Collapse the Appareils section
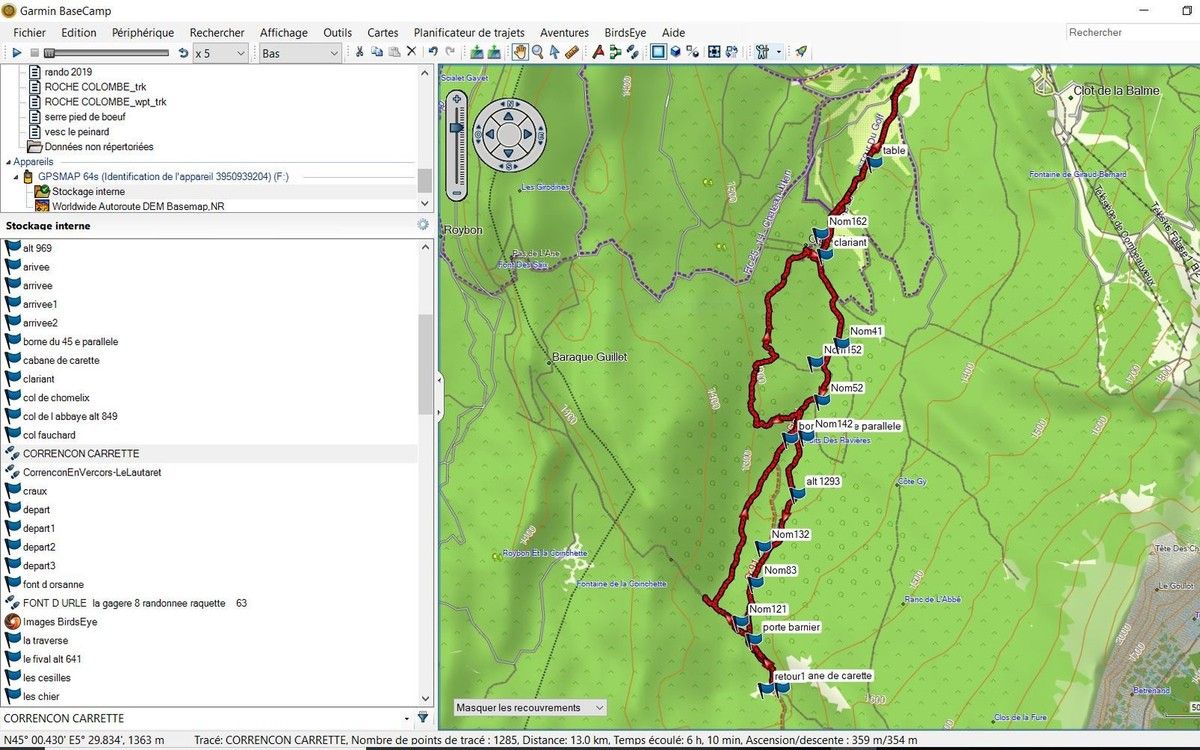Image resolution: width=1200 pixels, height=750 pixels. coord(9,162)
